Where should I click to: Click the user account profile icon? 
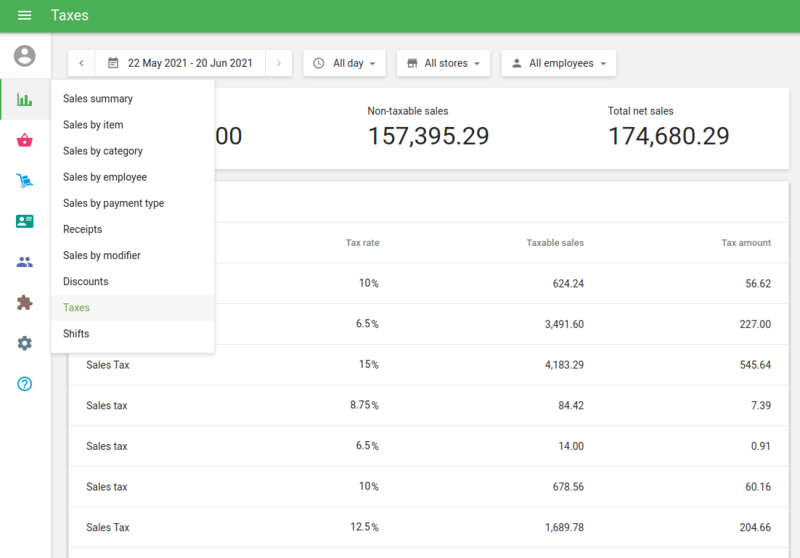(x=25, y=56)
